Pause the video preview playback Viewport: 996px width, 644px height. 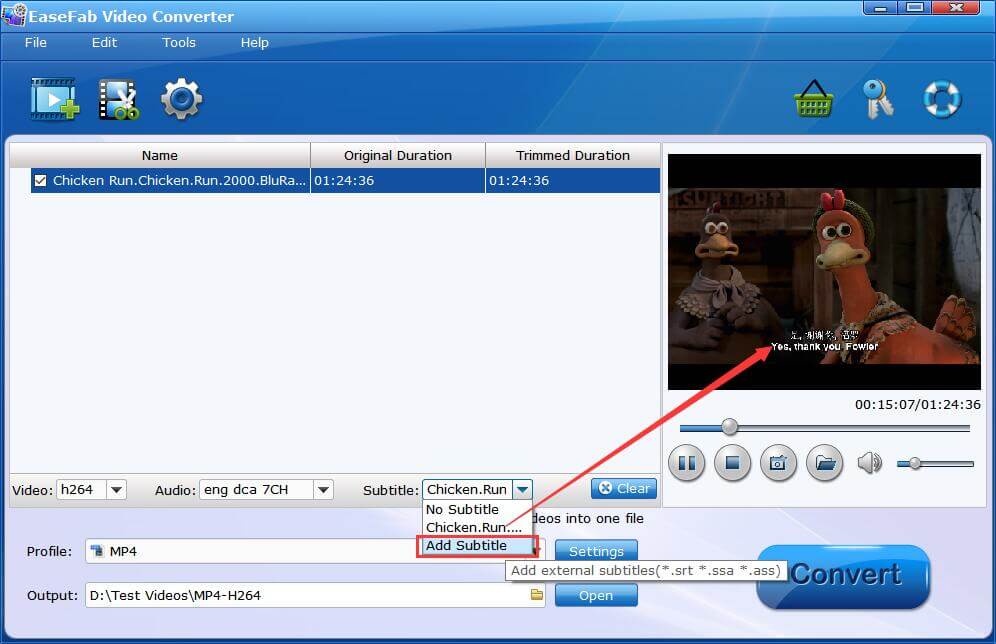point(688,463)
